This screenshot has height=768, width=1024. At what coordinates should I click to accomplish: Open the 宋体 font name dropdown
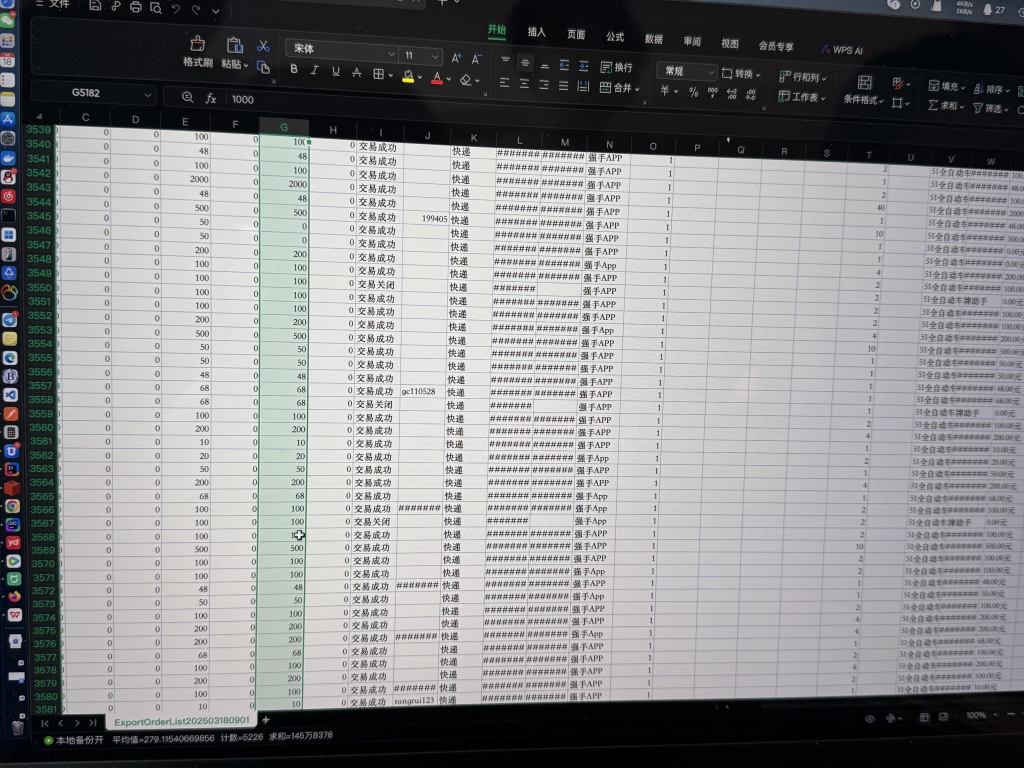391,53
